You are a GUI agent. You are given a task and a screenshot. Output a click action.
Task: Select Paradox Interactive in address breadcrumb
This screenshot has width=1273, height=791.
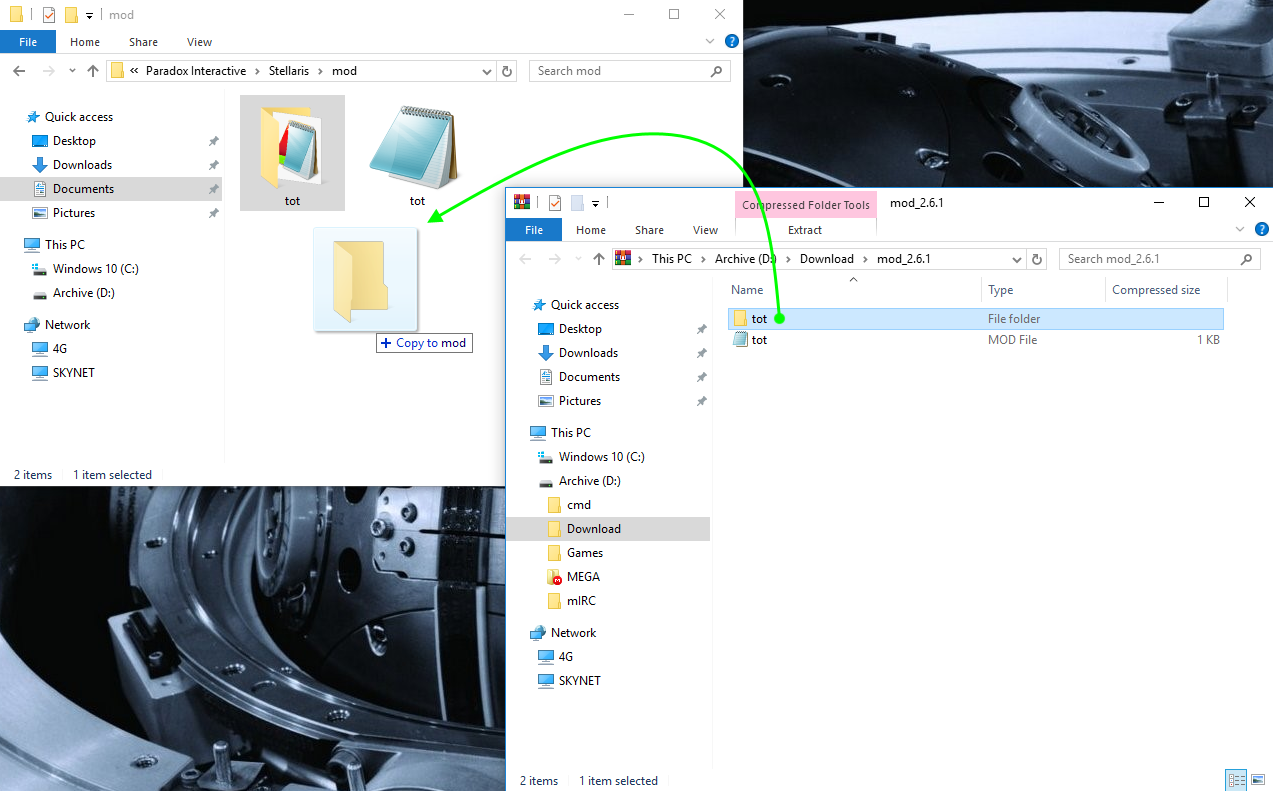(196, 71)
